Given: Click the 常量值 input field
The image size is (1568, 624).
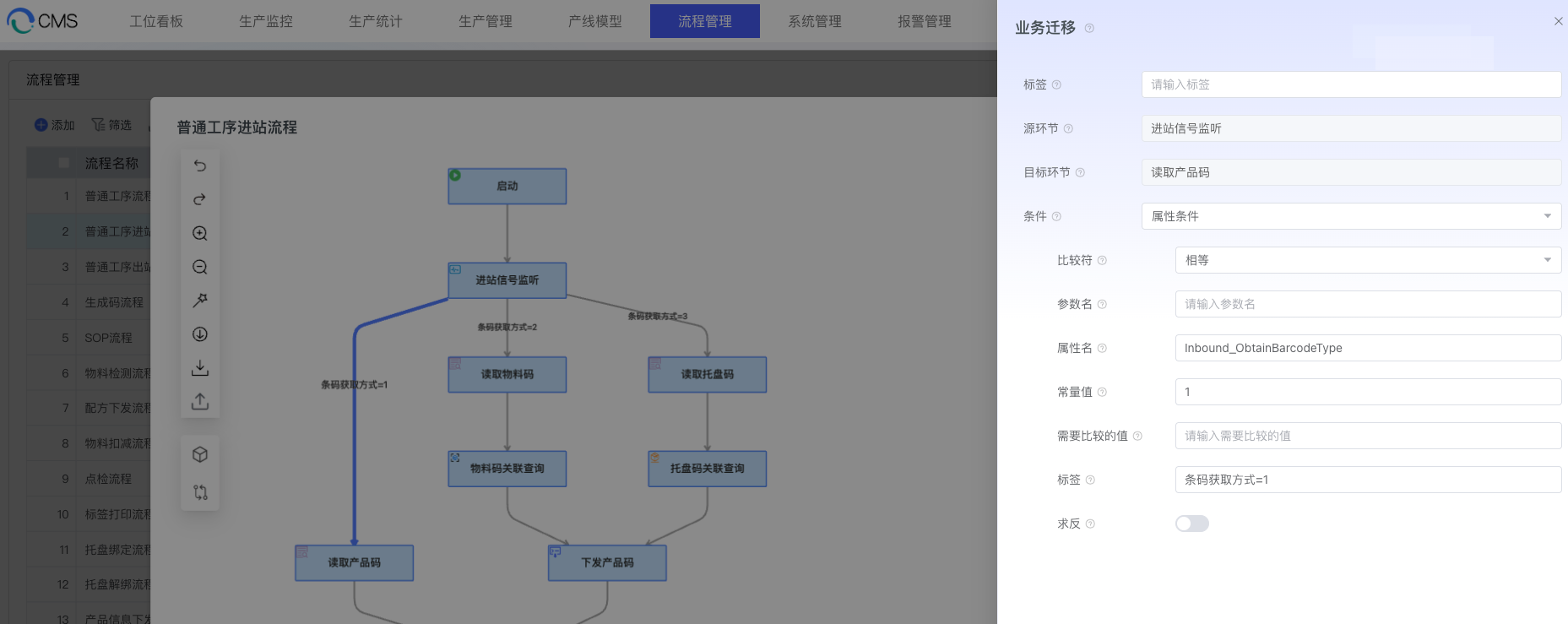Looking at the screenshot, I should tap(1367, 392).
